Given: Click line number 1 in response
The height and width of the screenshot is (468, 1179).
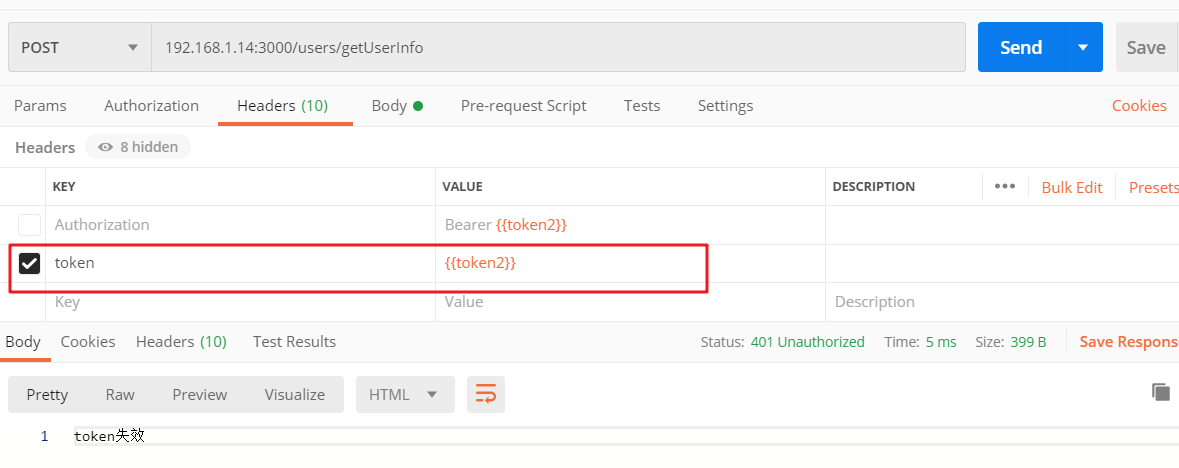Looking at the screenshot, I should (x=44, y=436).
